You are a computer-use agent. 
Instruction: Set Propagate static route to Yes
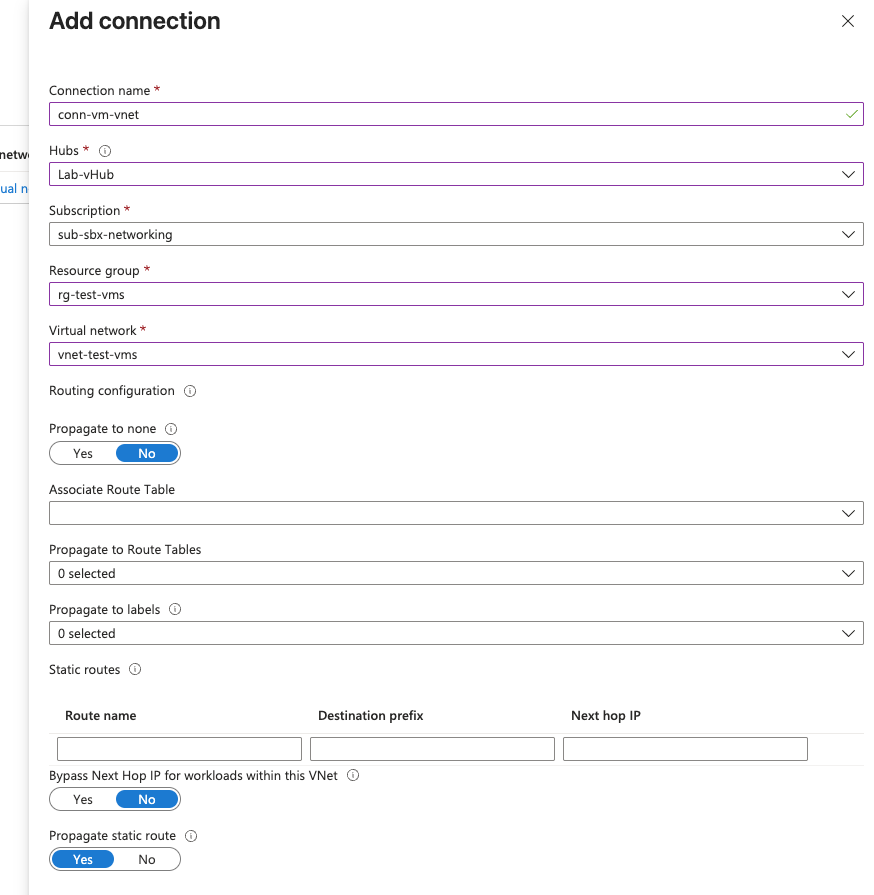coord(83,859)
